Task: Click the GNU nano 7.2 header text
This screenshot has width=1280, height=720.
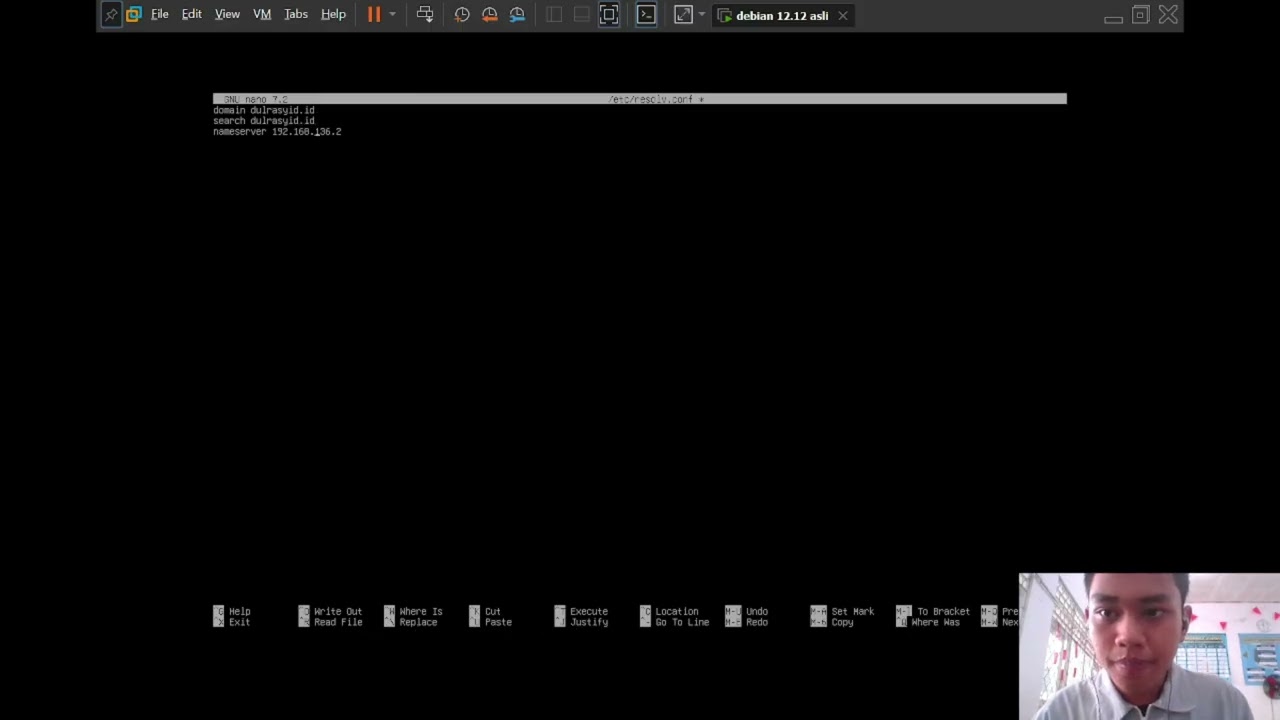Action: pyautogui.click(x=256, y=99)
